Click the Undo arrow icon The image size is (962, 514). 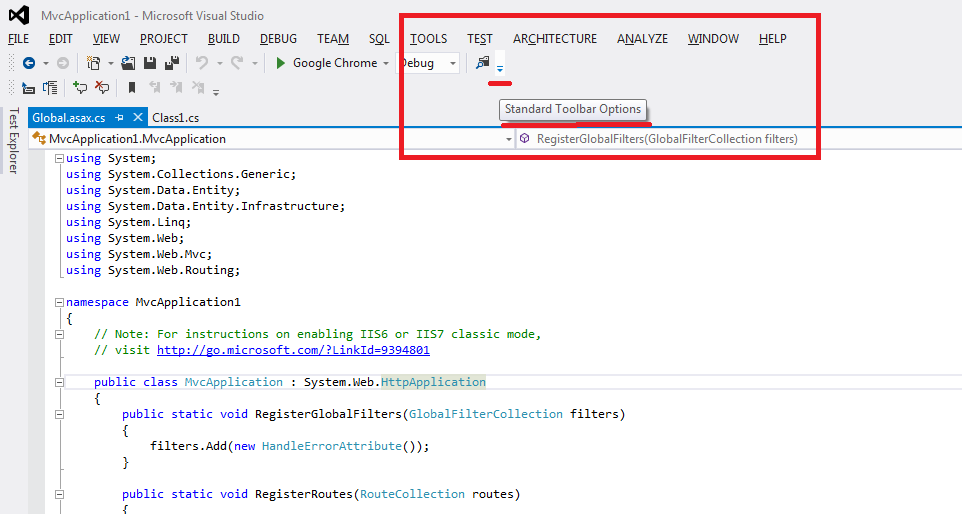pyautogui.click(x=202, y=63)
